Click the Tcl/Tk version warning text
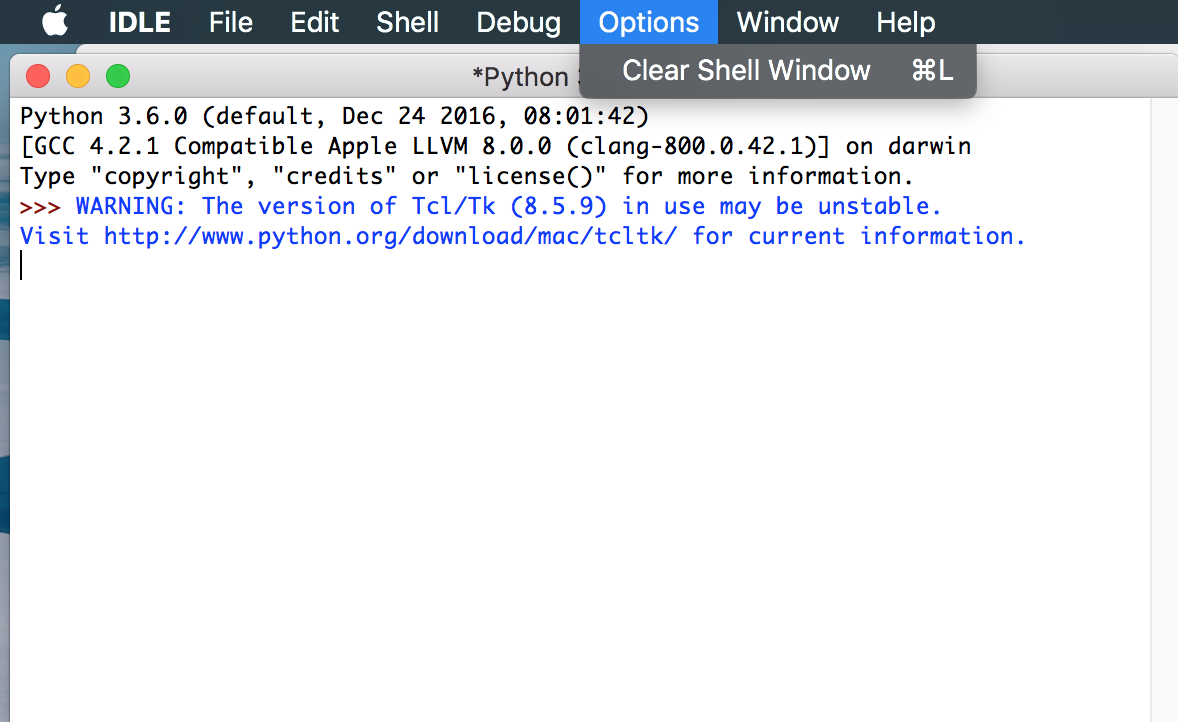The height and width of the screenshot is (722, 1178). click(x=500, y=206)
